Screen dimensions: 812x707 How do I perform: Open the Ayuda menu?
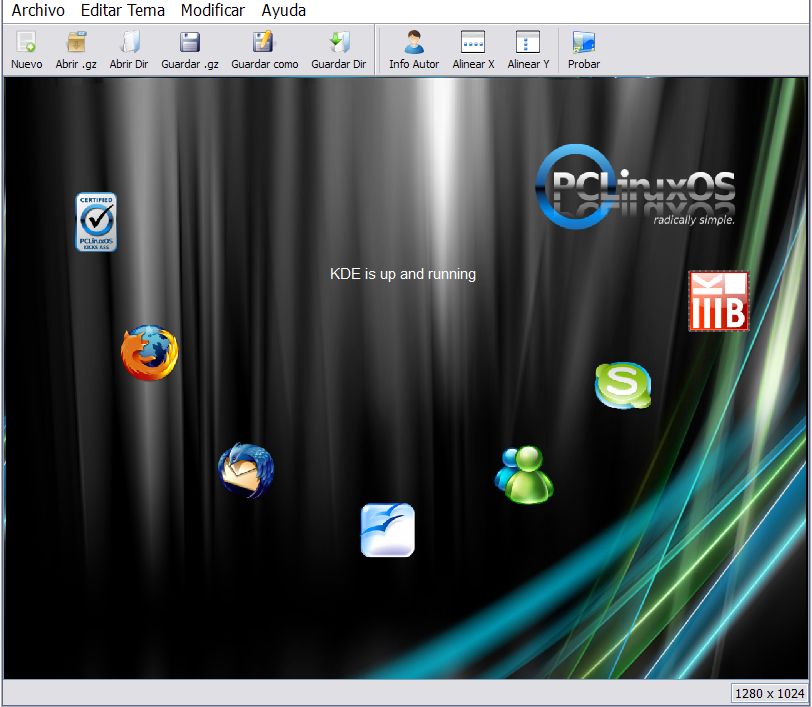[284, 10]
